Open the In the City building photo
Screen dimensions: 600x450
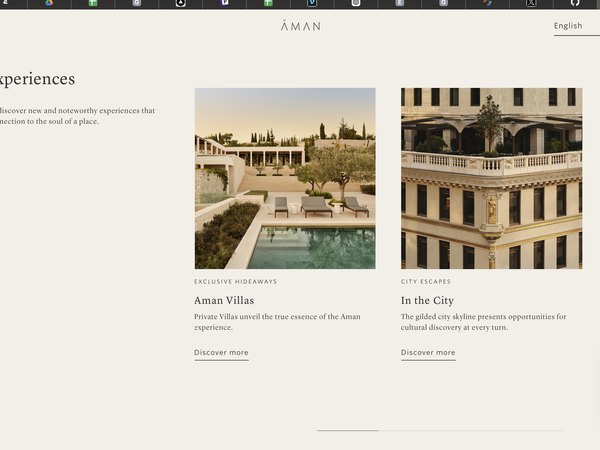(492, 178)
